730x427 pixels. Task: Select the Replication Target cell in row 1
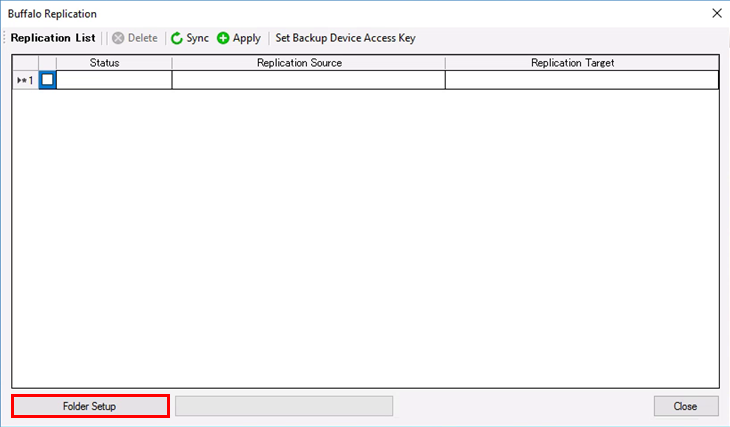pos(581,80)
